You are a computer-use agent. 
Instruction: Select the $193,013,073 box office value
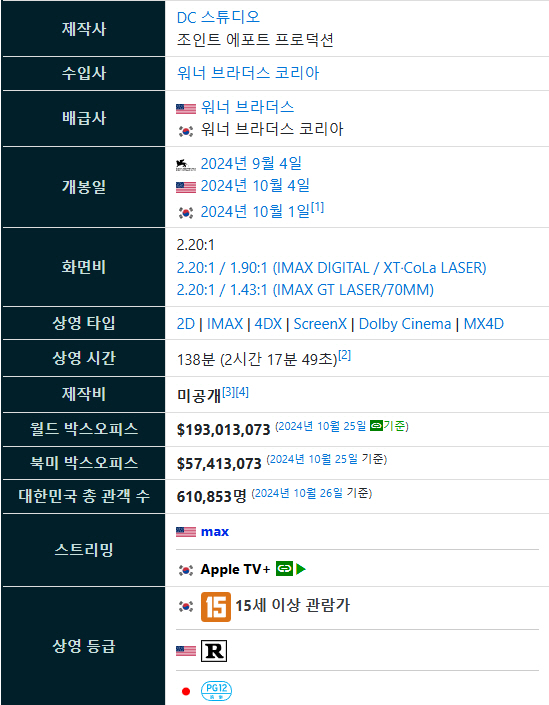[223, 429]
